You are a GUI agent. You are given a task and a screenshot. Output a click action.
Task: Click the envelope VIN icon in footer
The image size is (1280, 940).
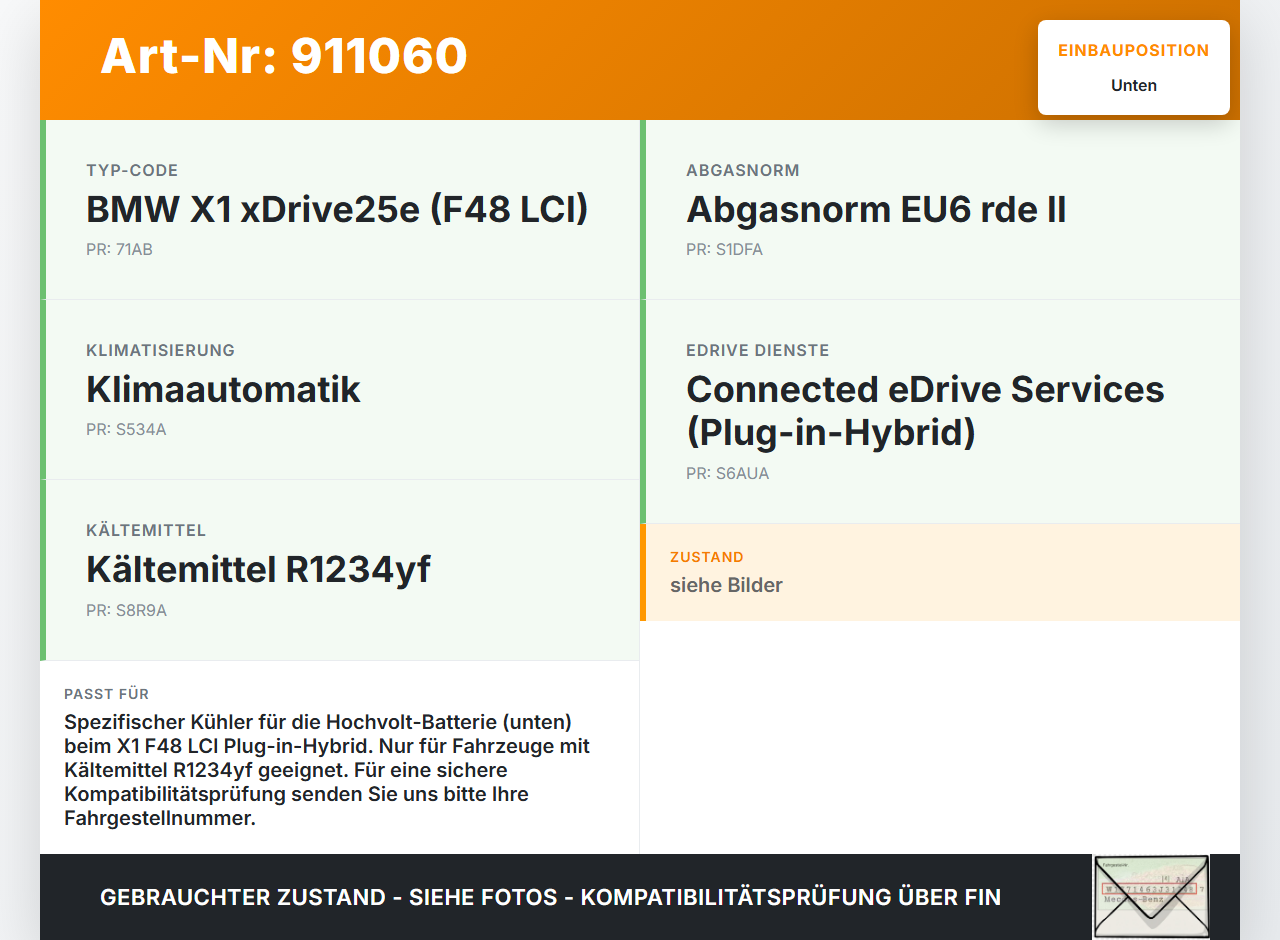click(x=1151, y=896)
